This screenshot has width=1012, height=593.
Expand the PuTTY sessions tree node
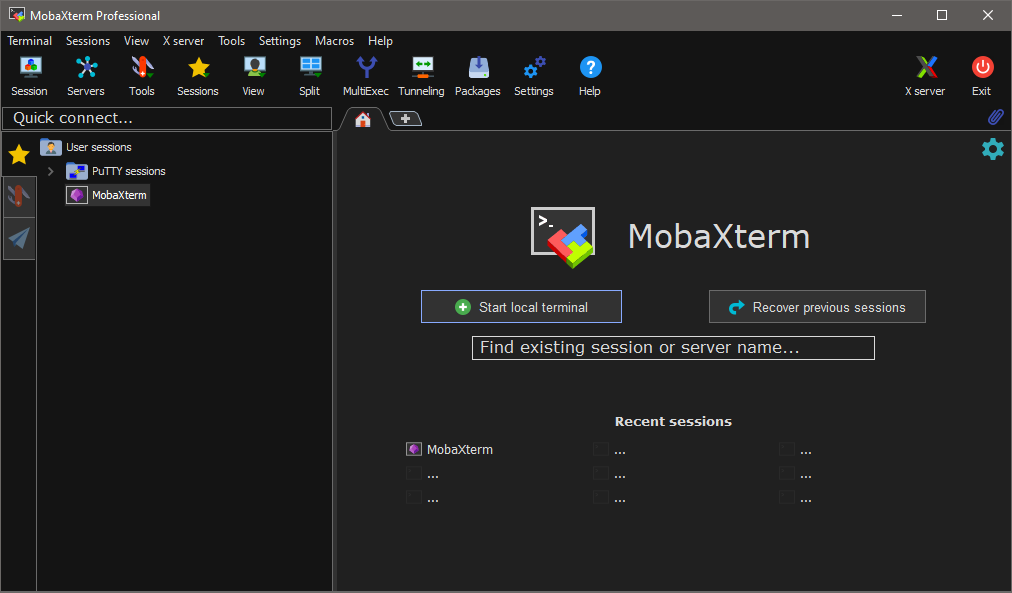pyautogui.click(x=50, y=171)
